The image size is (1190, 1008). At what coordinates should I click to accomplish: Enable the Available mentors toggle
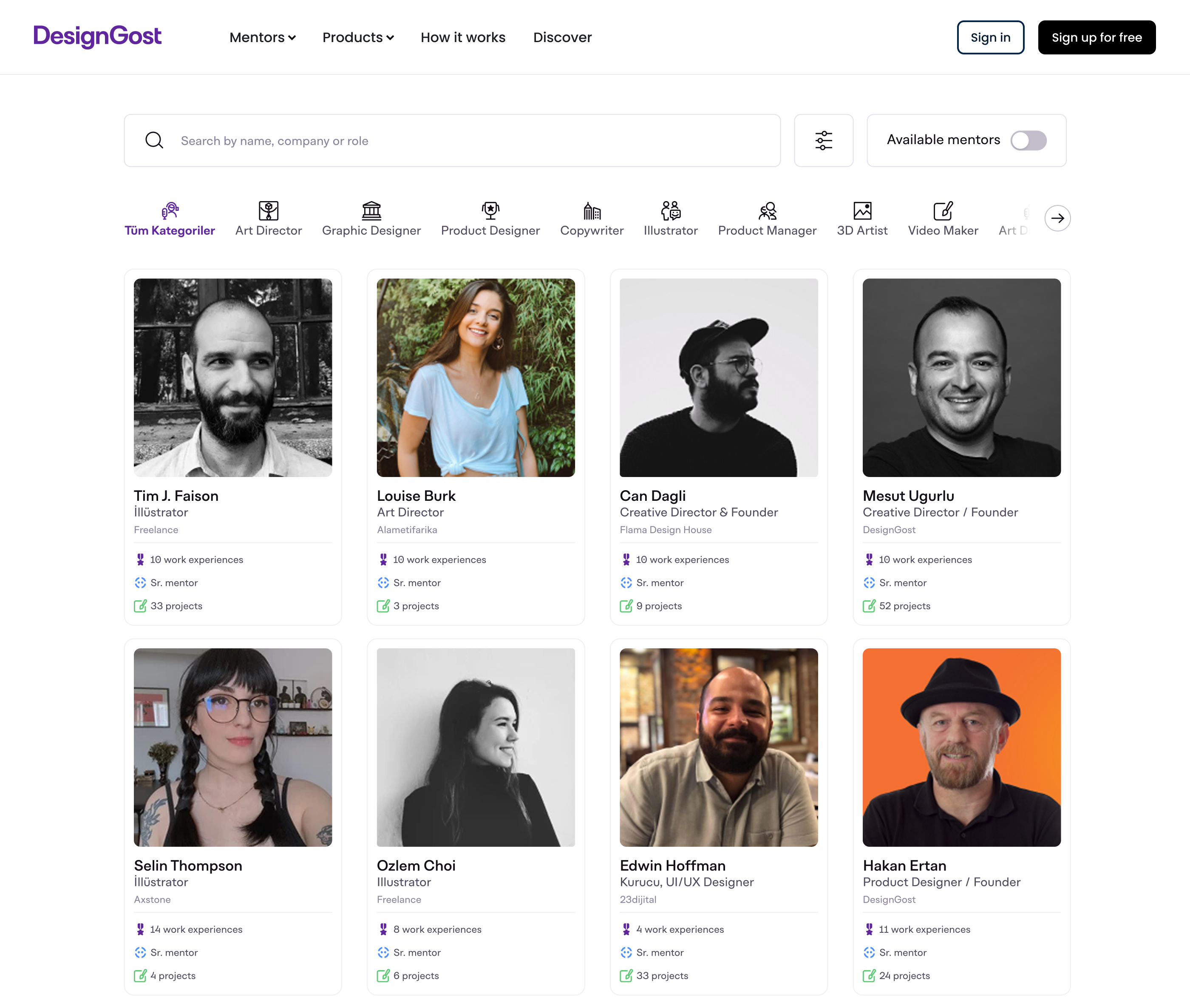point(1028,141)
